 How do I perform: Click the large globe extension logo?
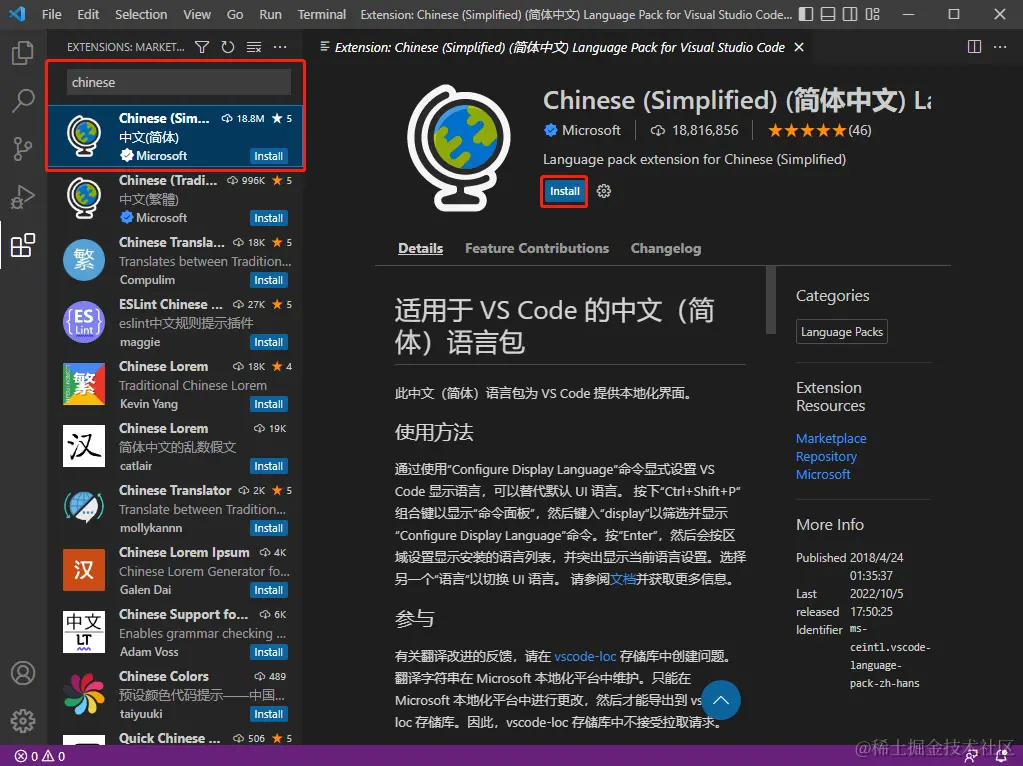coord(459,147)
